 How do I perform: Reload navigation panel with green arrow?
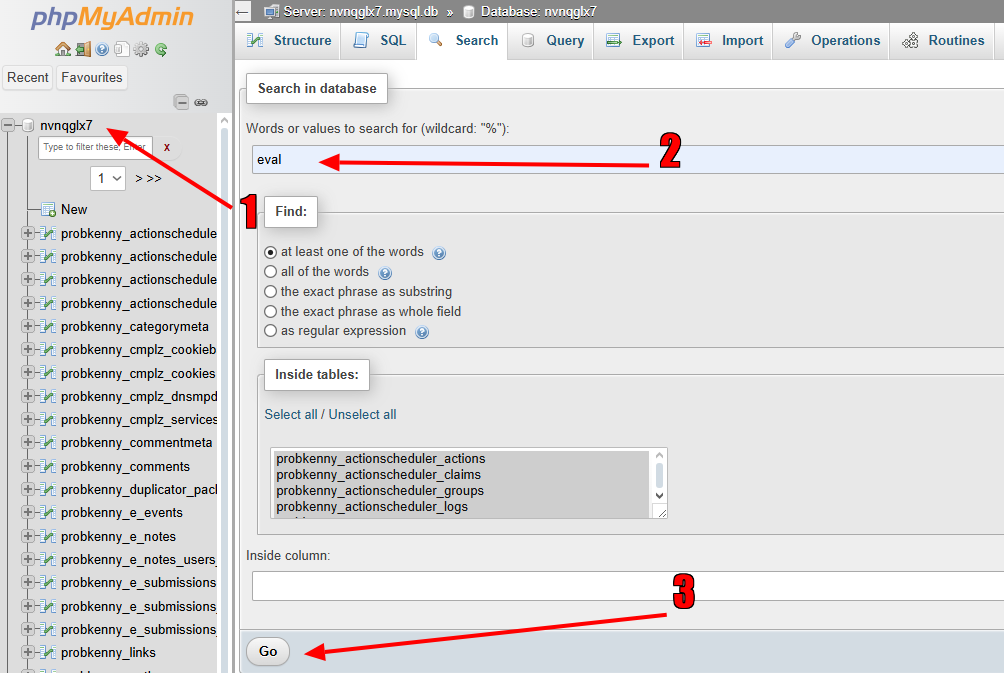[x=160, y=49]
